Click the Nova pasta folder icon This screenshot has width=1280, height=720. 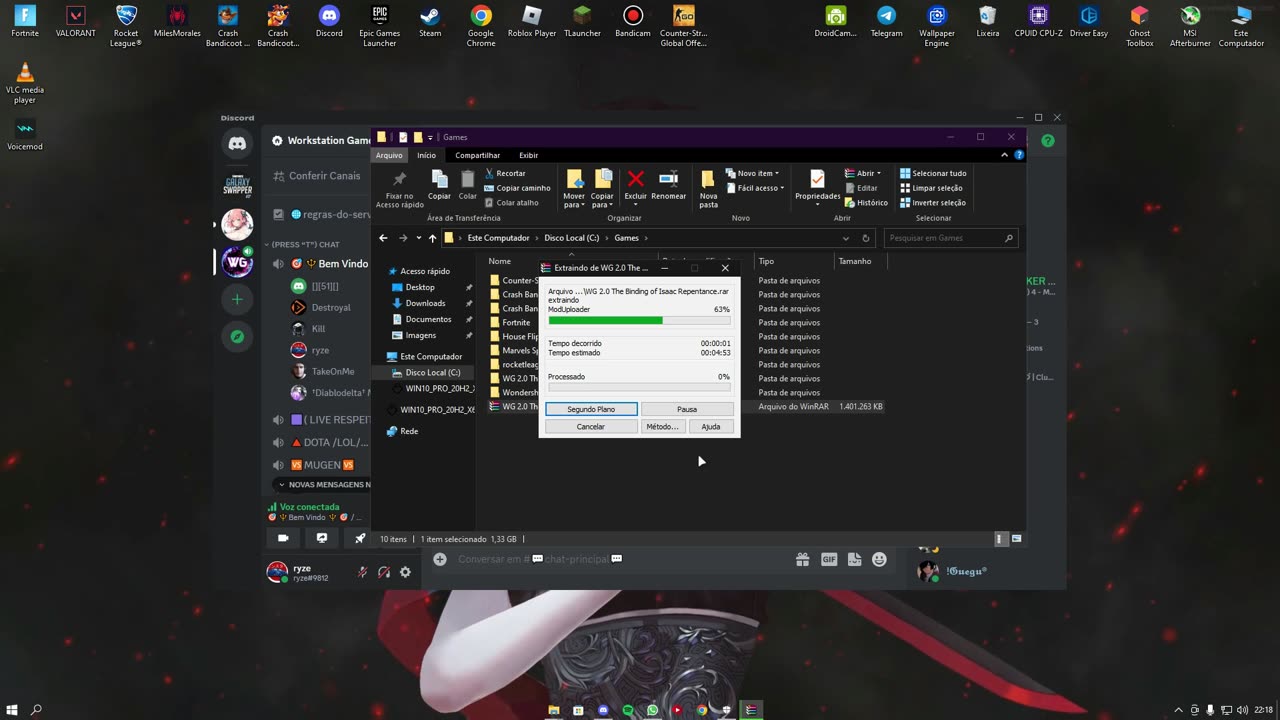click(708, 179)
